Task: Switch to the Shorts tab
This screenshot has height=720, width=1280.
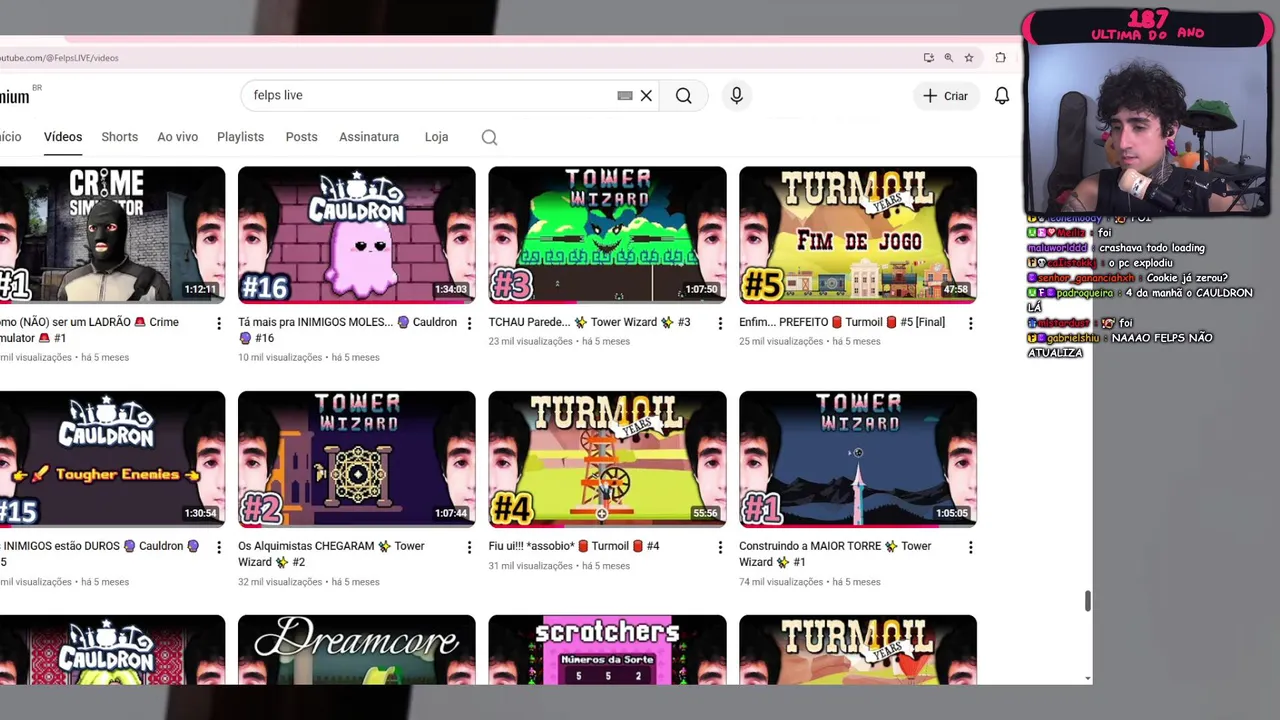Action: click(119, 137)
